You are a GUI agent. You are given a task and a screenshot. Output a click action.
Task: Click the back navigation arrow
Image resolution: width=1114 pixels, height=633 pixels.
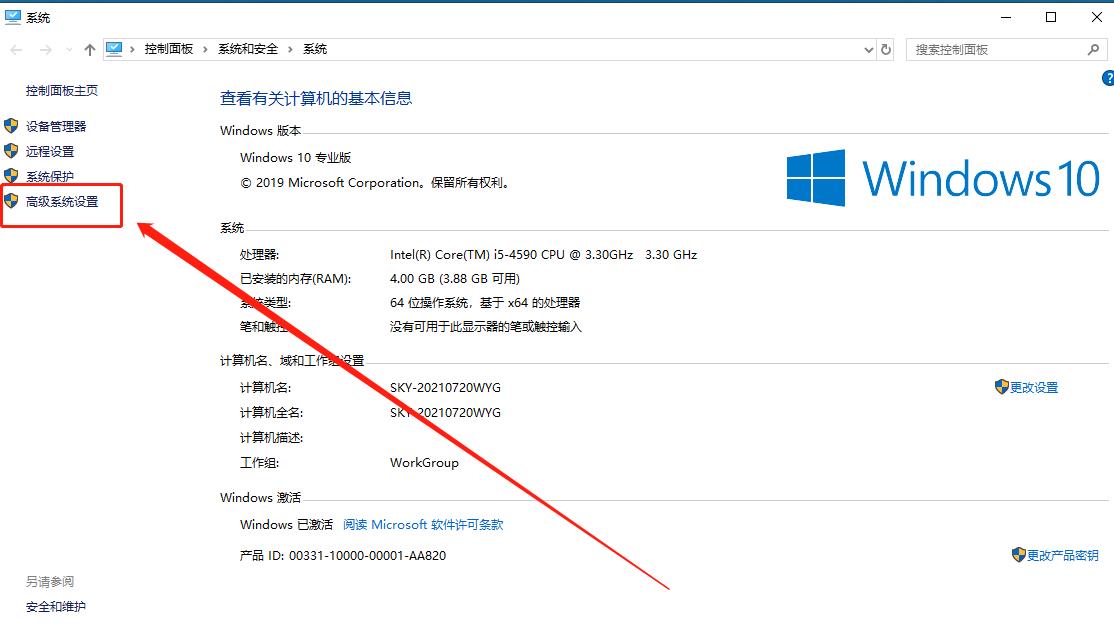(x=16, y=50)
